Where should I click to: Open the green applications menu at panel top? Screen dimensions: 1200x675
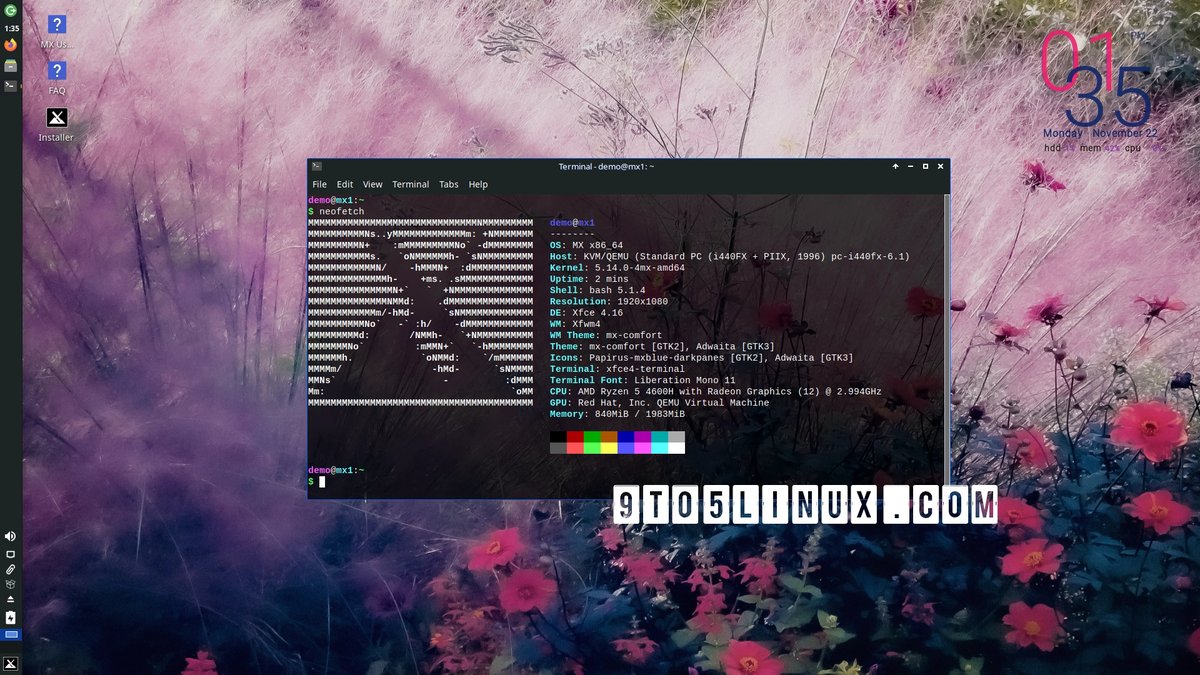(x=10, y=10)
